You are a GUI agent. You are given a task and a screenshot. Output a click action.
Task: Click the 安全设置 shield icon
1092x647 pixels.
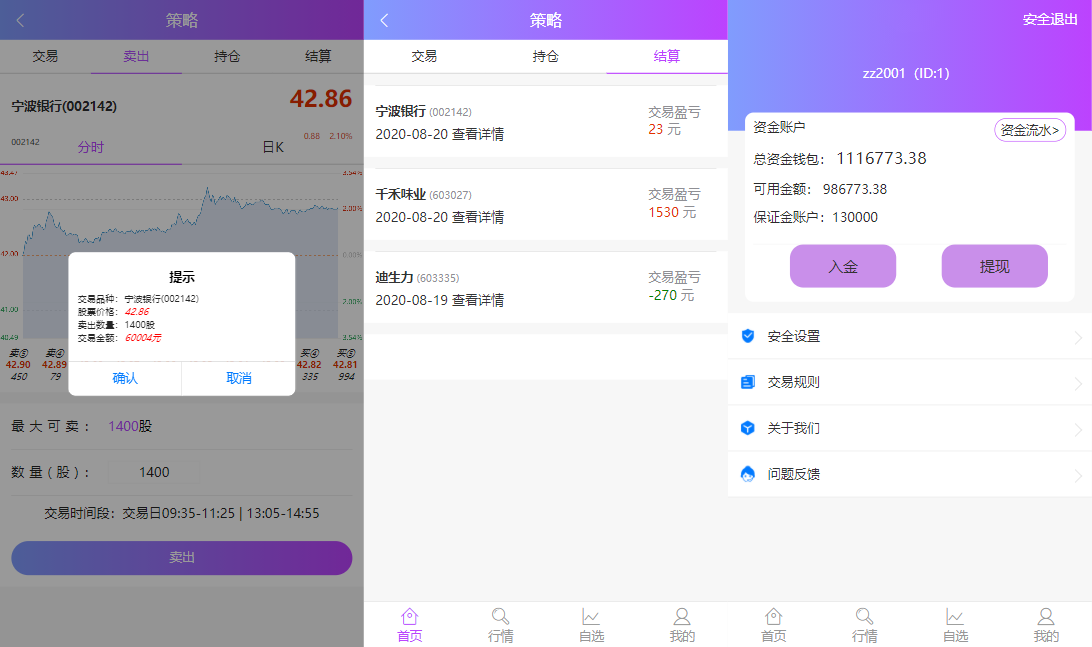click(x=747, y=336)
